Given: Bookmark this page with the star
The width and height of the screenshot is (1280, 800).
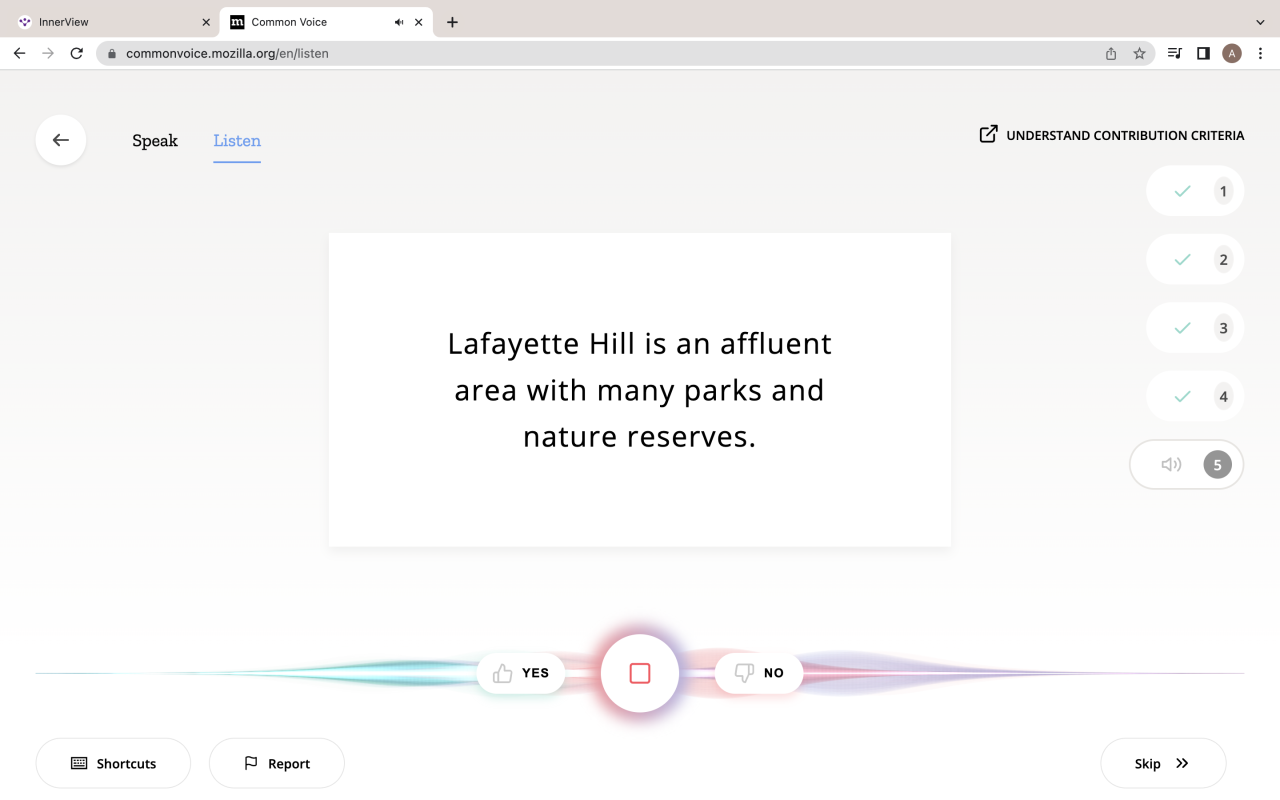Looking at the screenshot, I should click(x=1139, y=54).
